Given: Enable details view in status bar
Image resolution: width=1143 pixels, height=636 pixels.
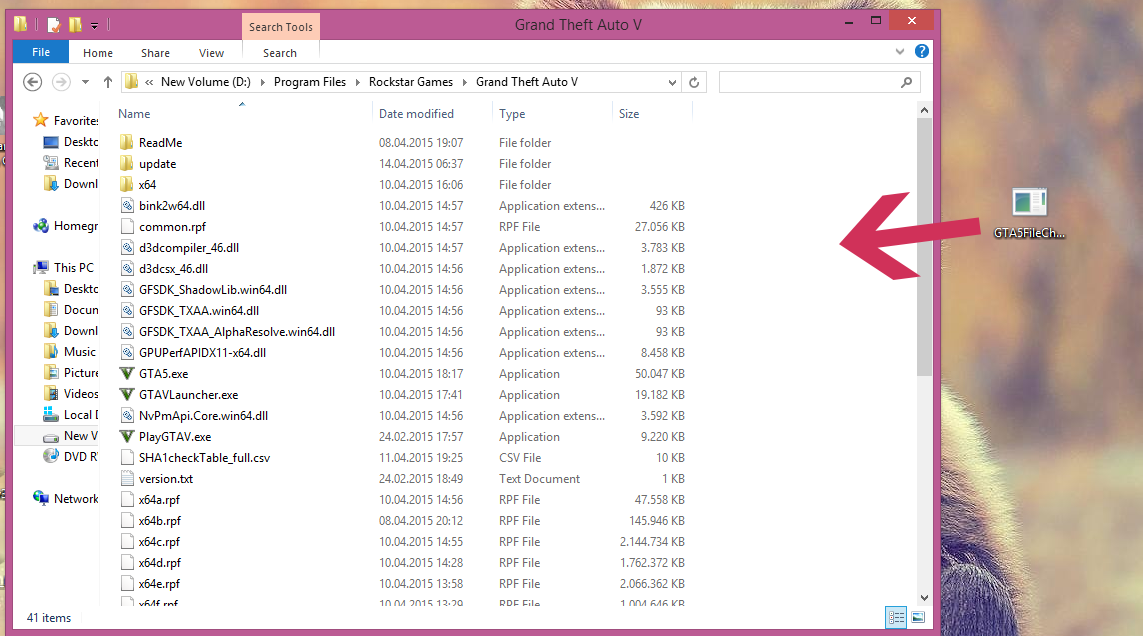Looking at the screenshot, I should tap(895, 617).
